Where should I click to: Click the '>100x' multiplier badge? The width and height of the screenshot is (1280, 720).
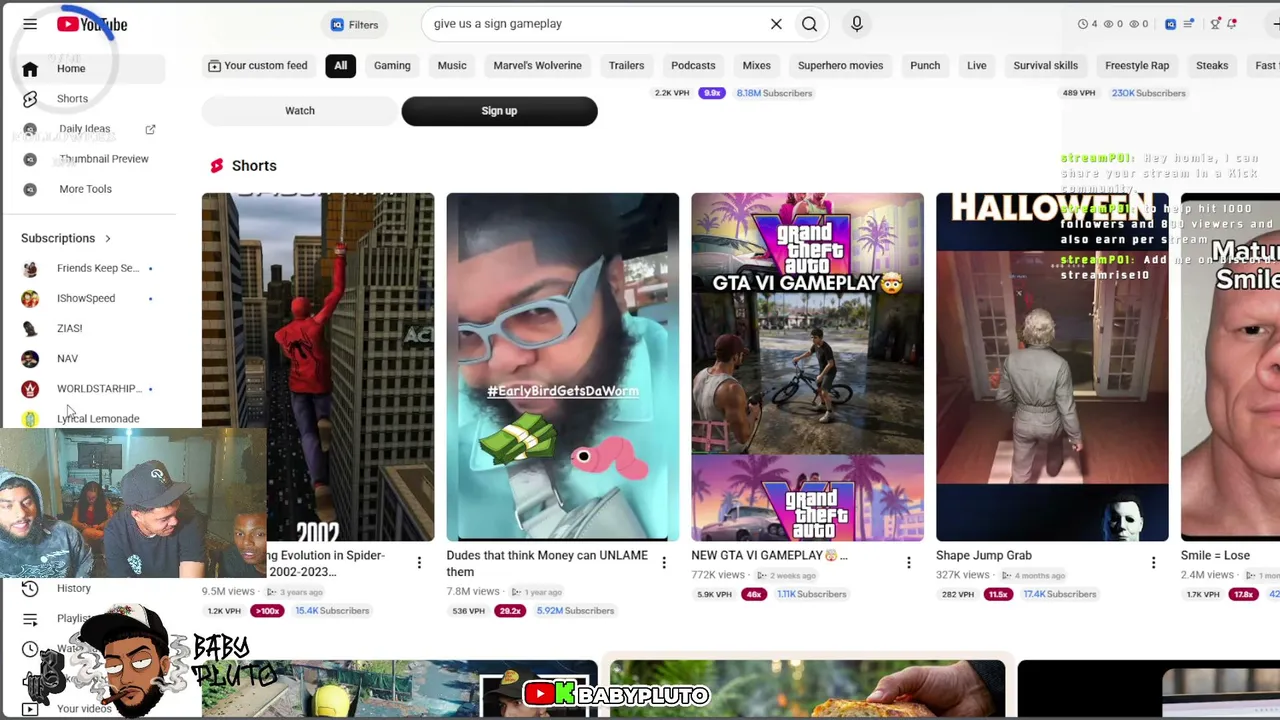click(267, 611)
